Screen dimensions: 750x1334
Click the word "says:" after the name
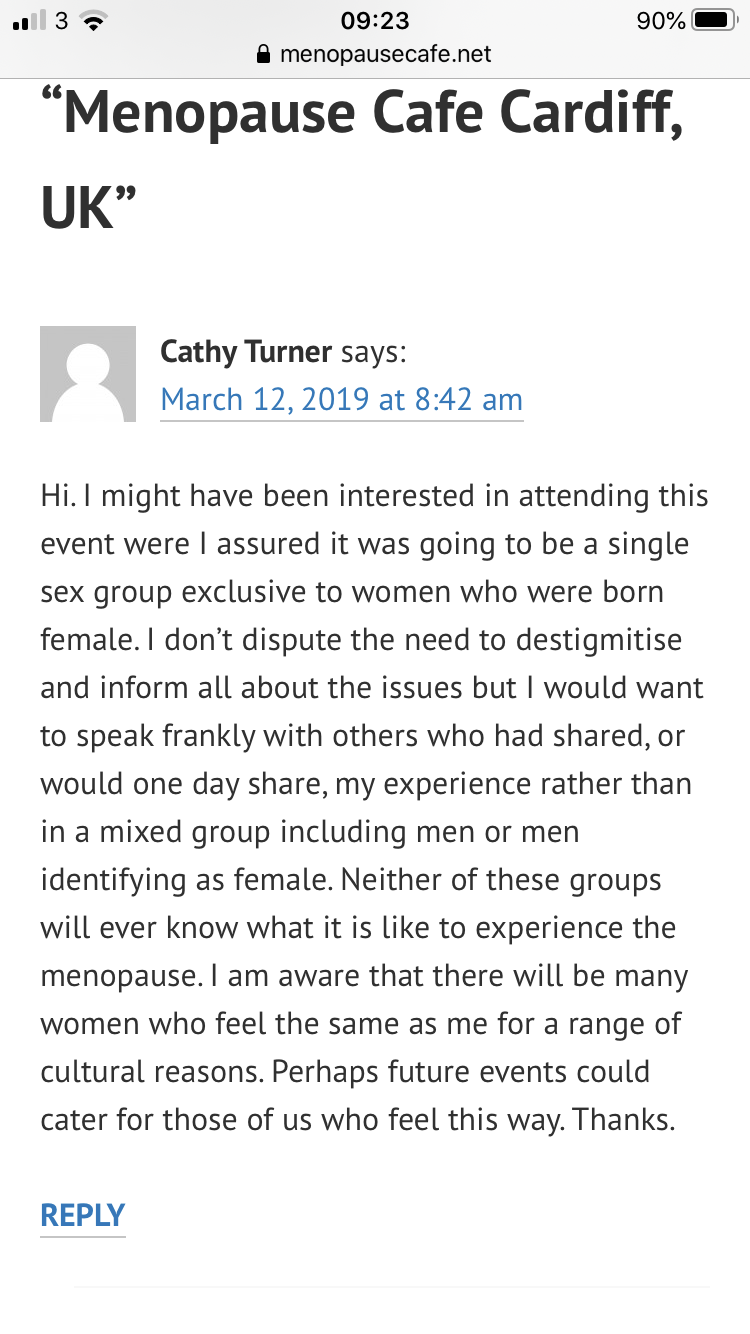[373, 352]
